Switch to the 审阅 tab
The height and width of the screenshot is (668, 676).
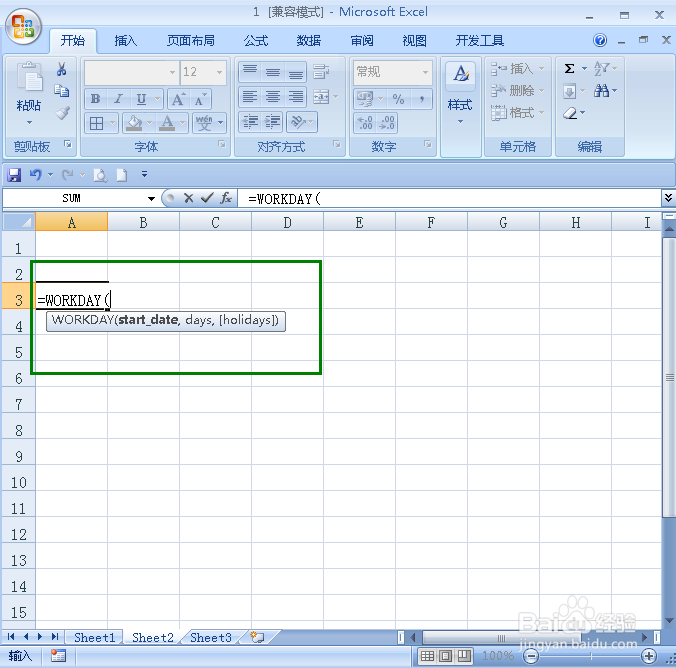point(362,41)
